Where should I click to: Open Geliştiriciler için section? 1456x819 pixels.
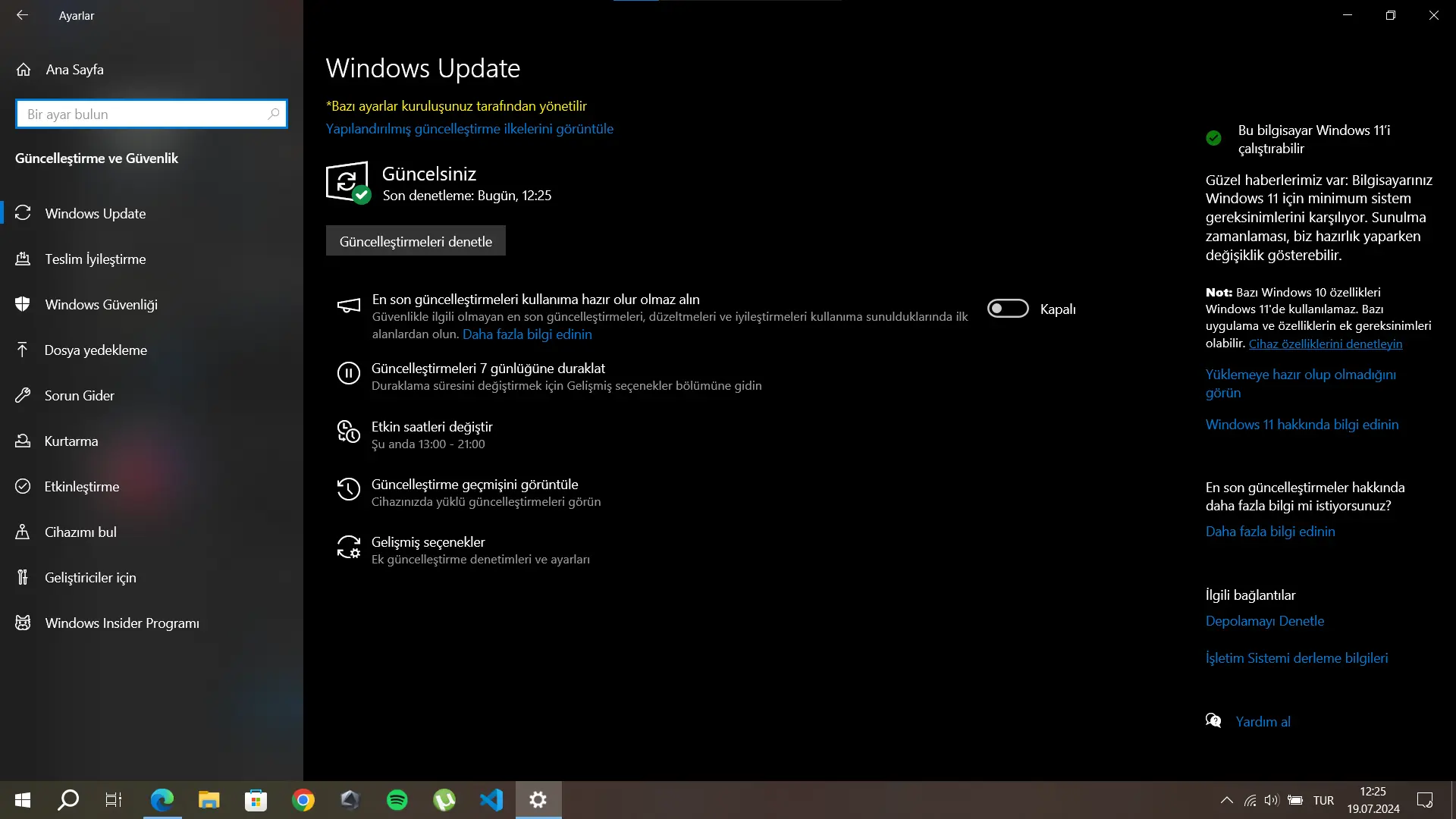pos(152,577)
